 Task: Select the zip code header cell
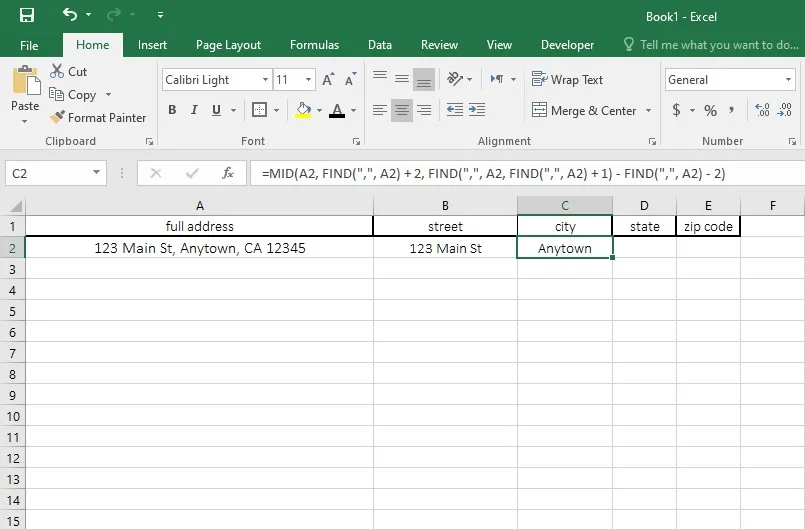click(708, 226)
